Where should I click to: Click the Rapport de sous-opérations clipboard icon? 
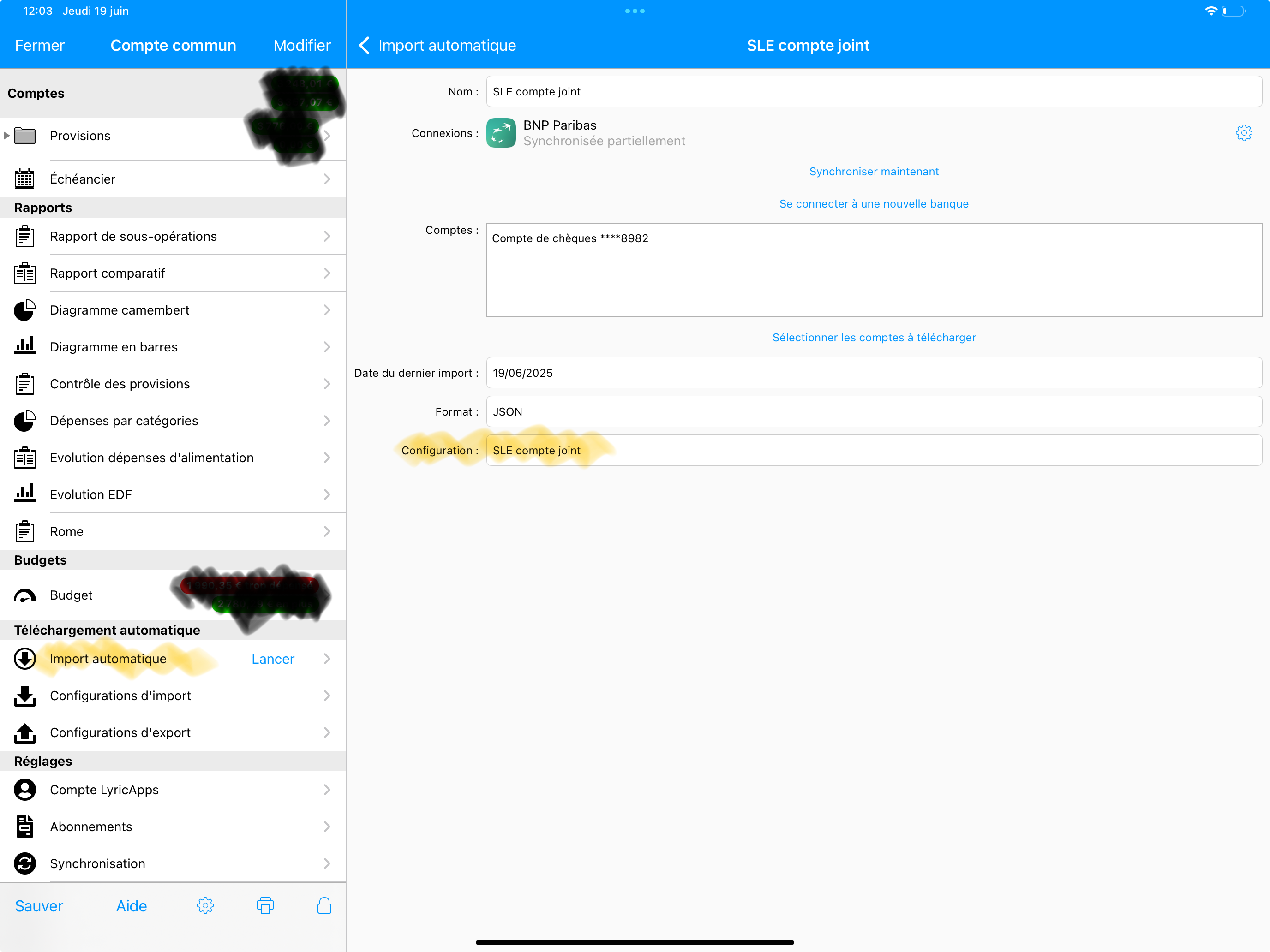(24, 237)
